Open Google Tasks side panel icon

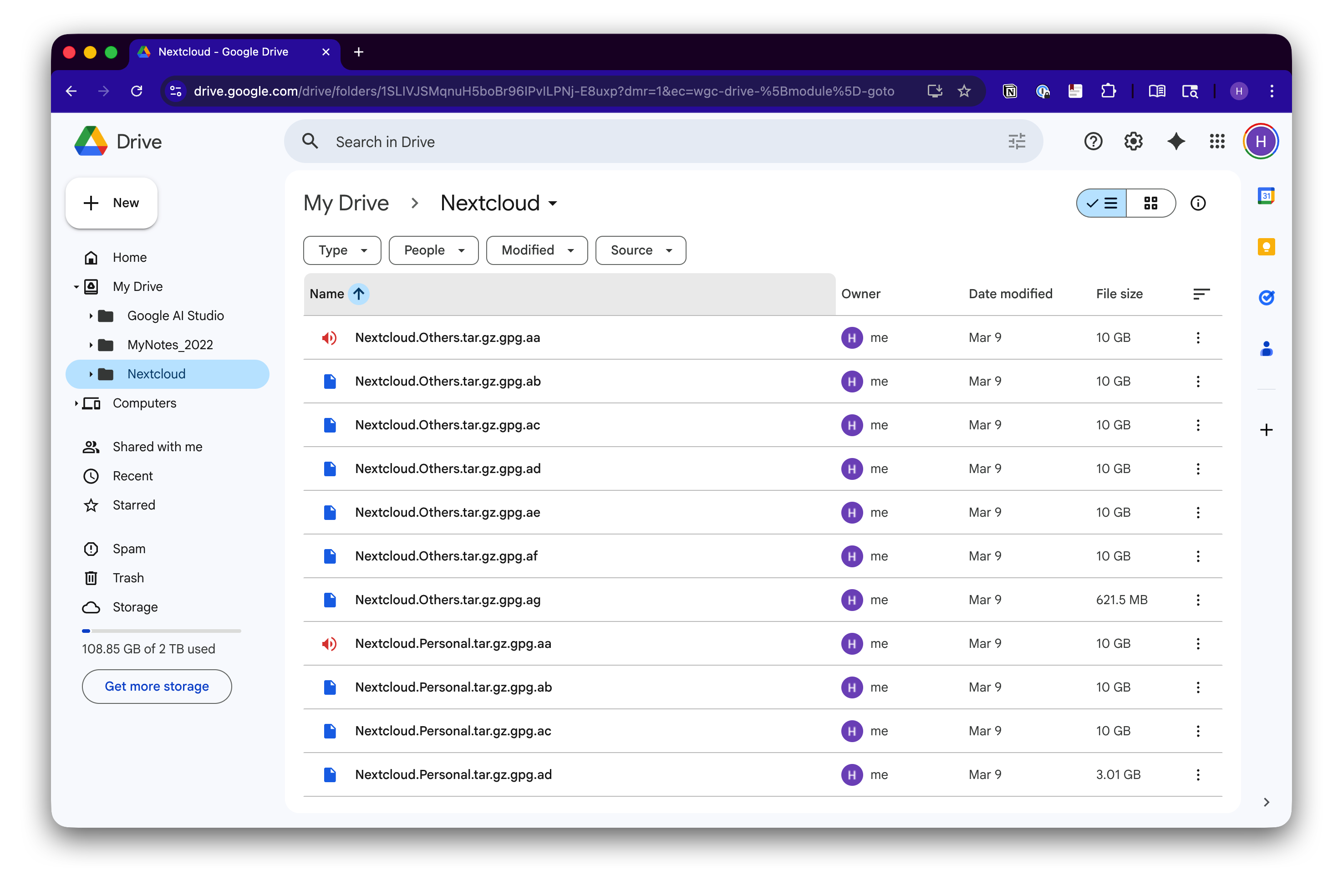coord(1266,297)
